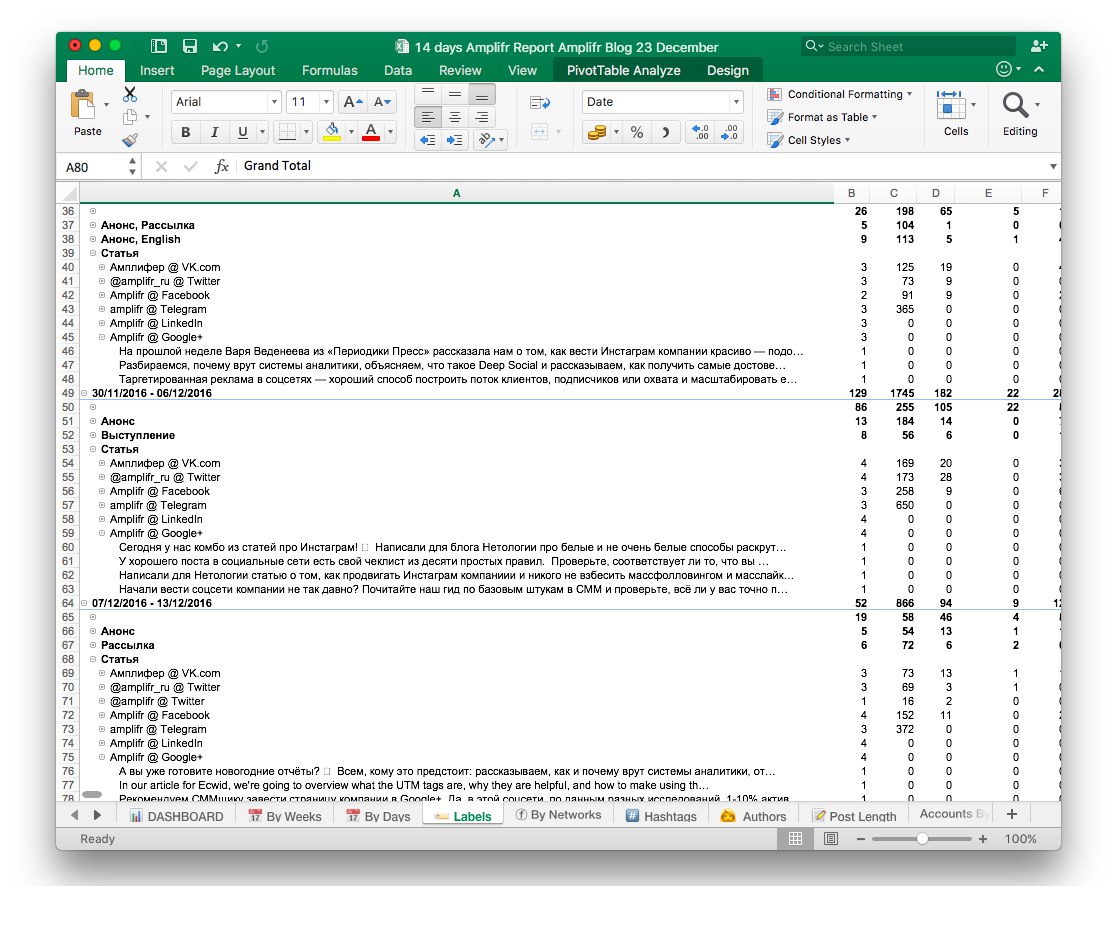The height and width of the screenshot is (930, 1117).
Task: Open the Page Layout ribbon tab
Action: [238, 70]
